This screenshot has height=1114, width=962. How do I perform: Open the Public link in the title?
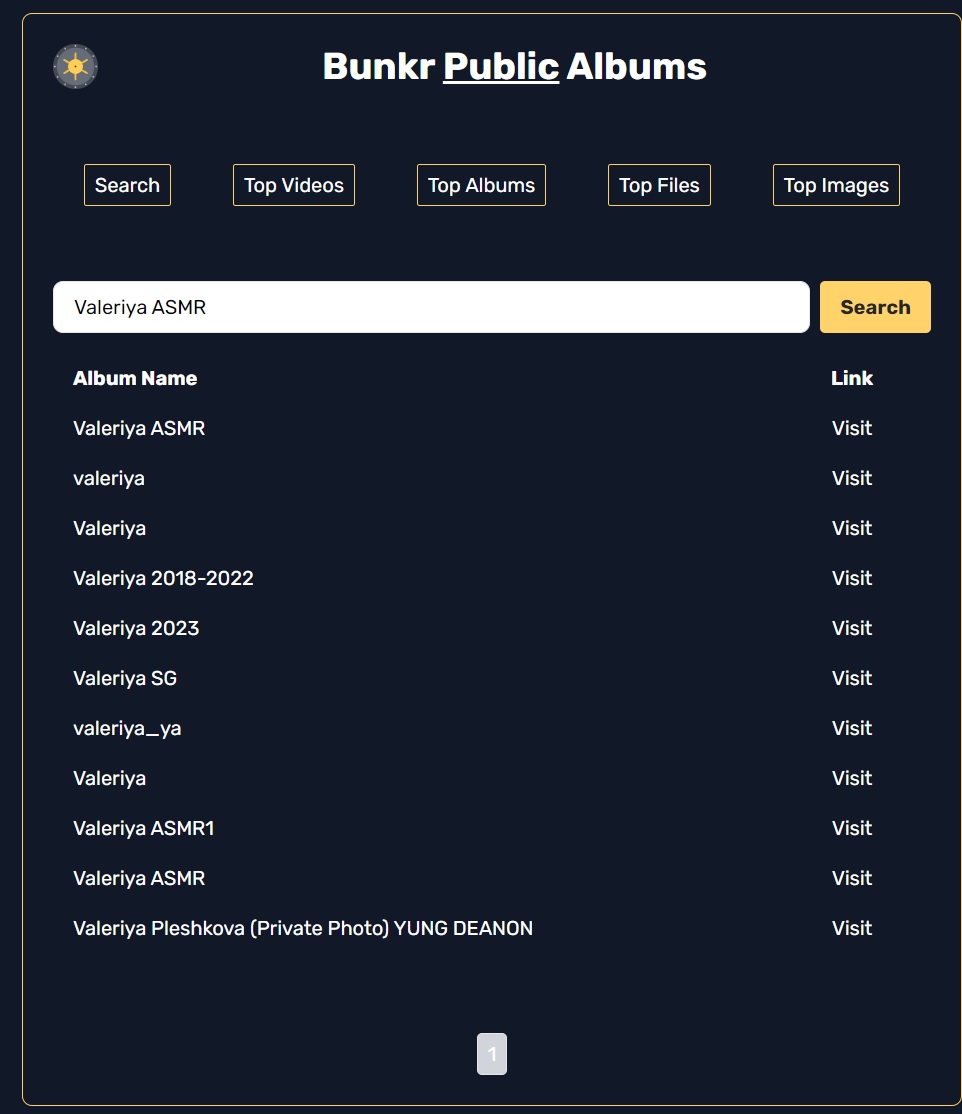[x=501, y=67]
